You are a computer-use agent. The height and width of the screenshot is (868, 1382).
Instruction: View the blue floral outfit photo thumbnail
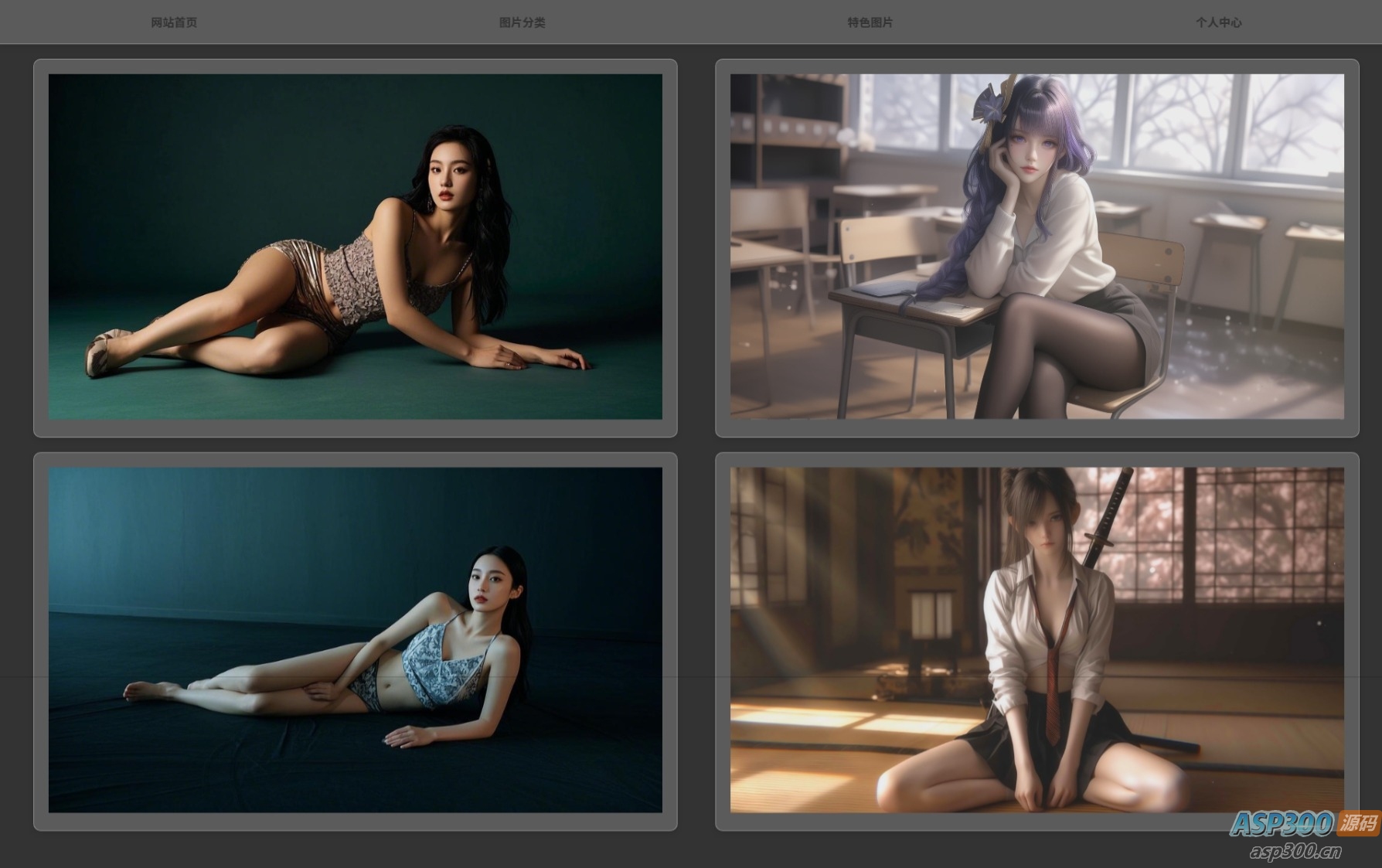[355, 639]
